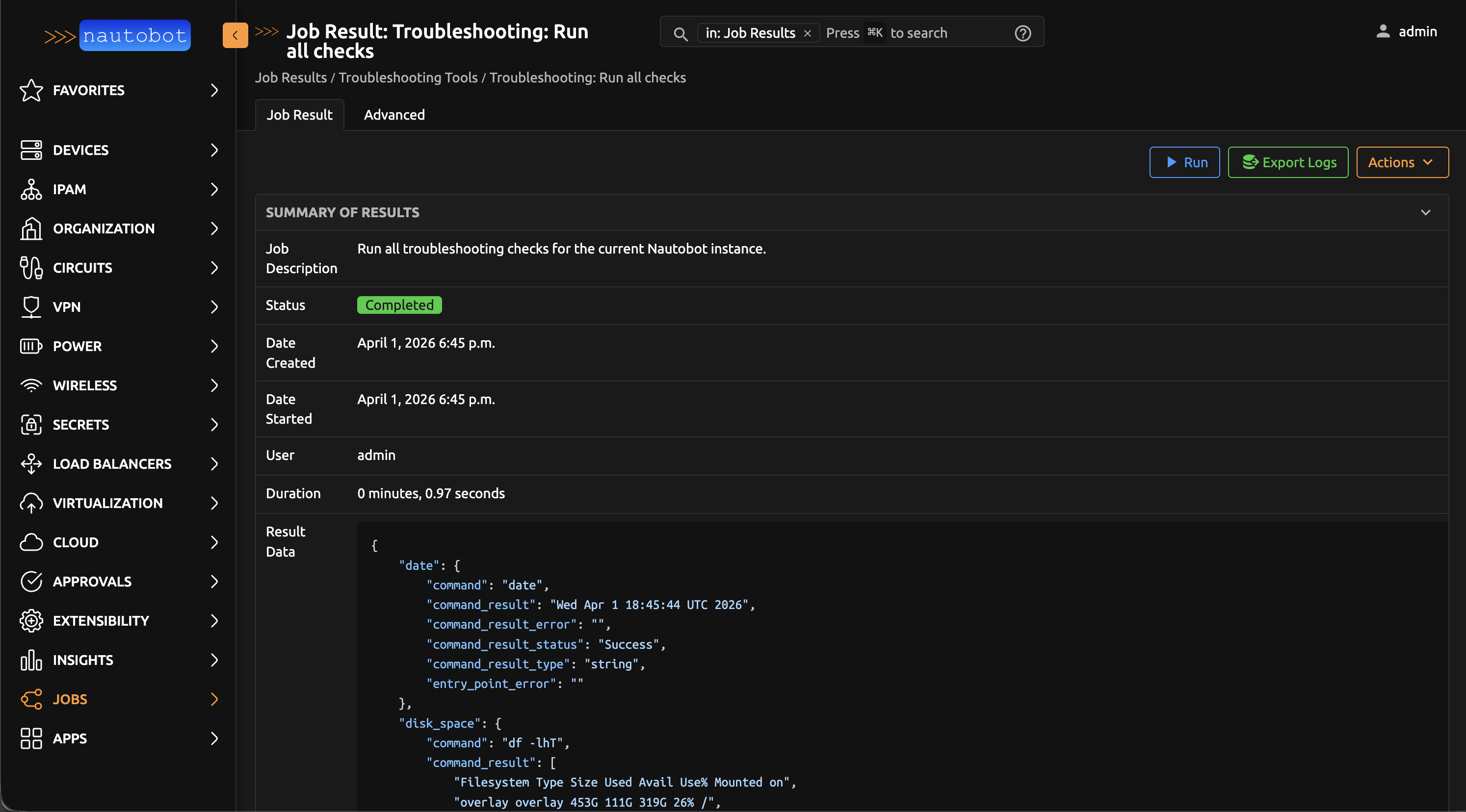Image resolution: width=1466 pixels, height=812 pixels.
Task: Click the search help question-mark icon
Action: tap(1022, 33)
